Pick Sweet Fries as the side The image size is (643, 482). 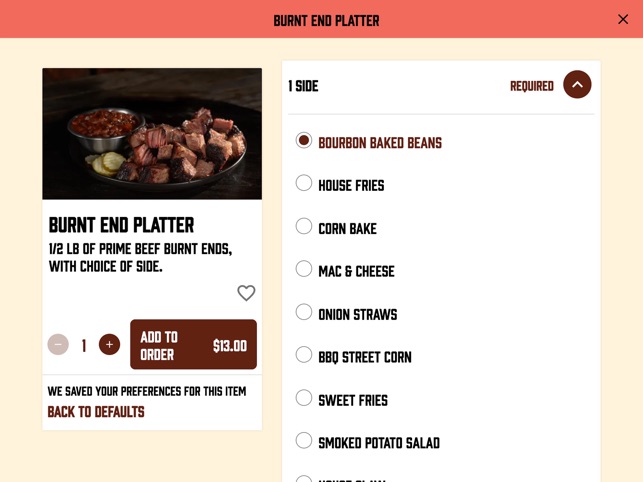pyautogui.click(x=304, y=397)
